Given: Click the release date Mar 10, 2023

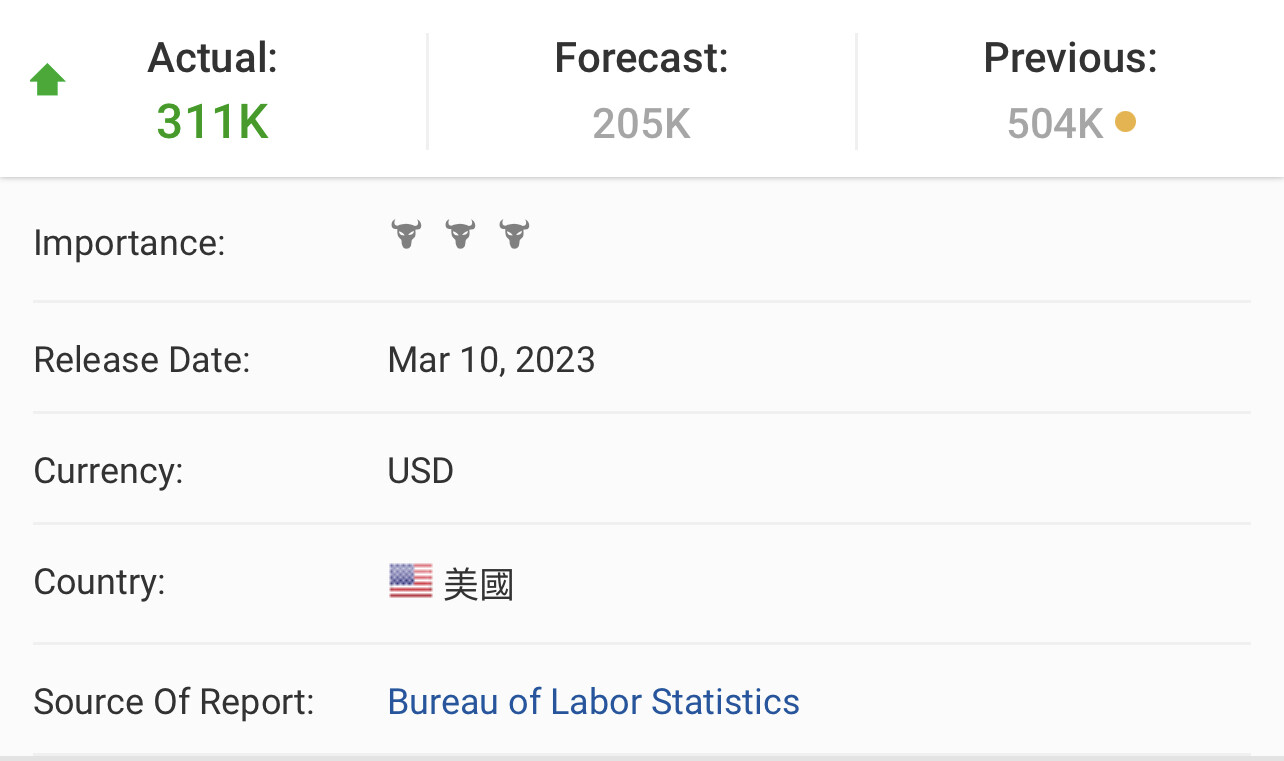Looking at the screenshot, I should 491,360.
